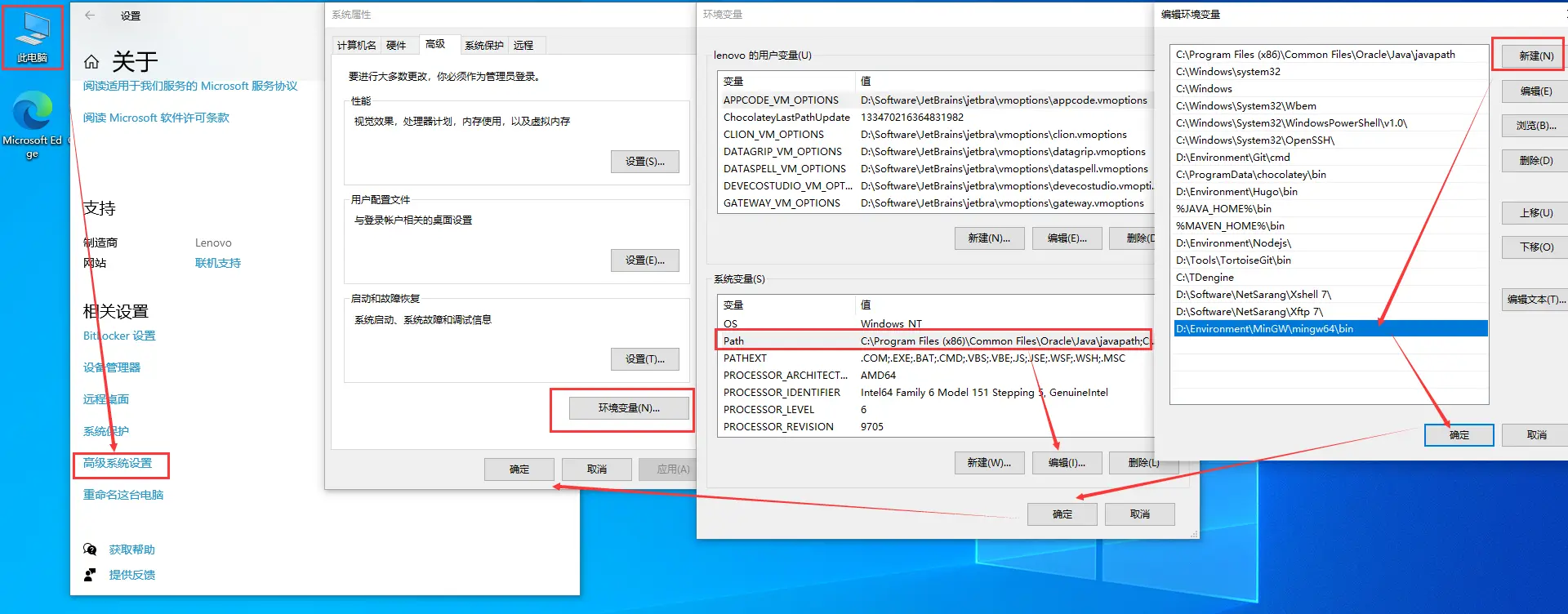
Task: Click 编辑(E) in 编辑环境变量
Action: point(1536,91)
